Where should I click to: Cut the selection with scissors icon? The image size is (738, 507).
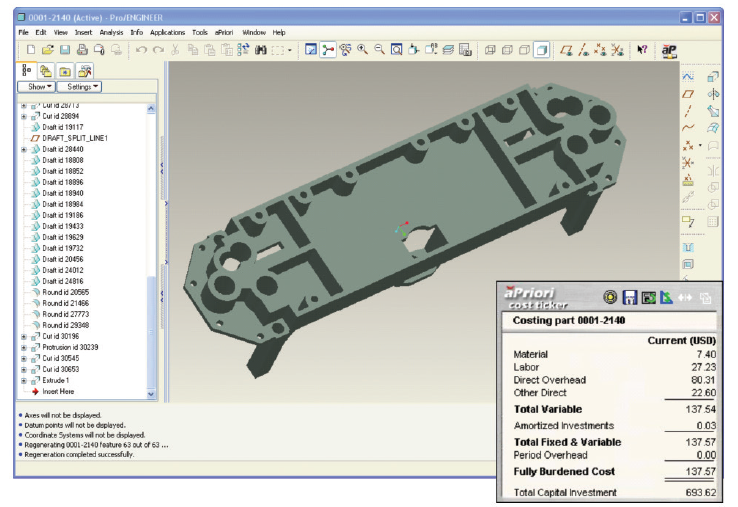pyautogui.click(x=175, y=49)
